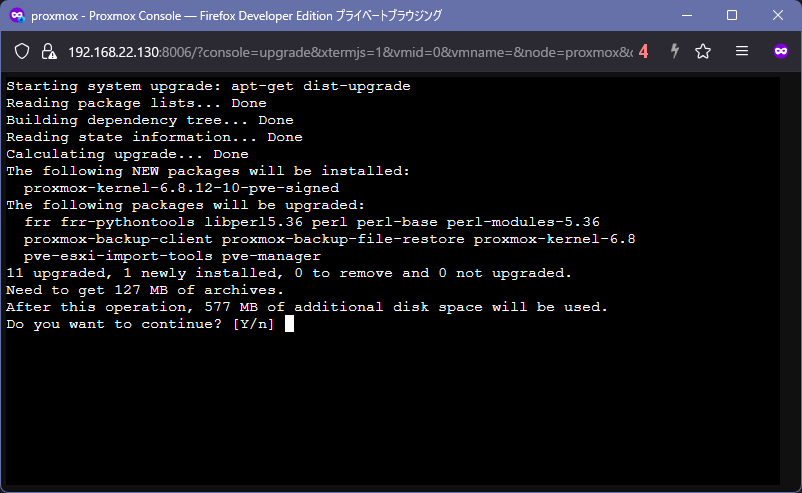Maximize the Firefox window
This screenshot has height=493, width=802.
pos(732,15)
